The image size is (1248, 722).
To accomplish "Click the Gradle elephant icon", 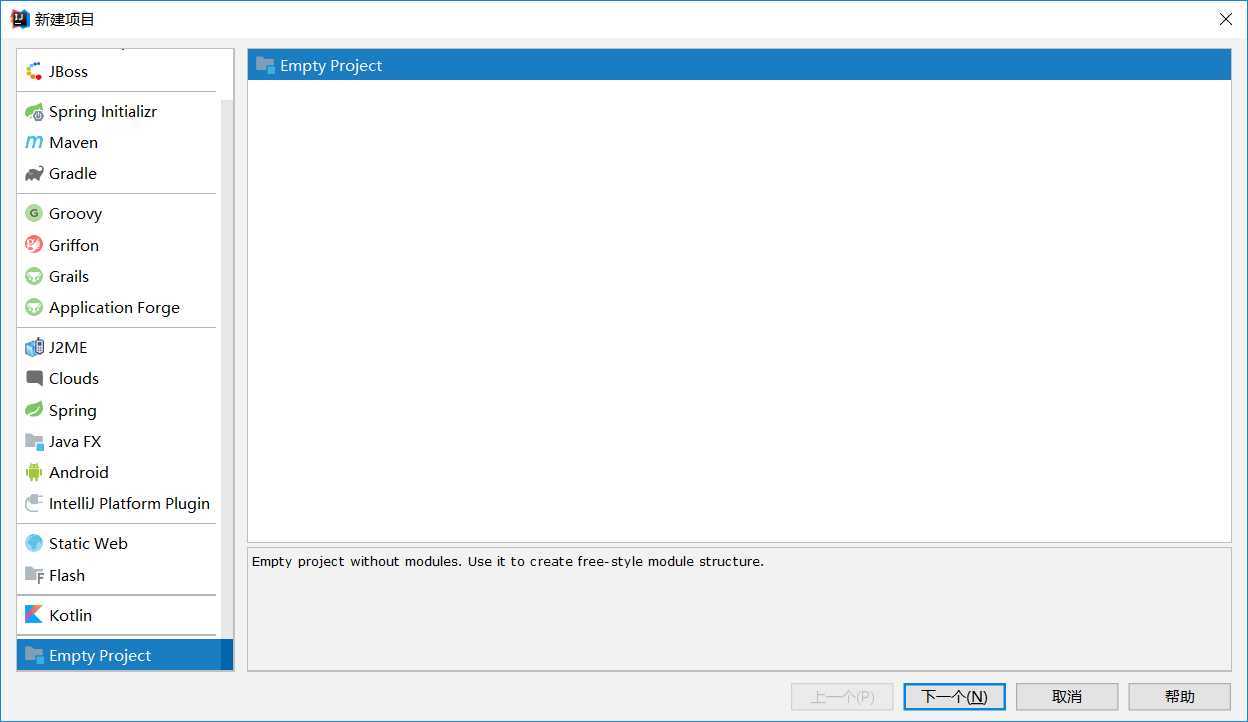I will (x=34, y=174).
